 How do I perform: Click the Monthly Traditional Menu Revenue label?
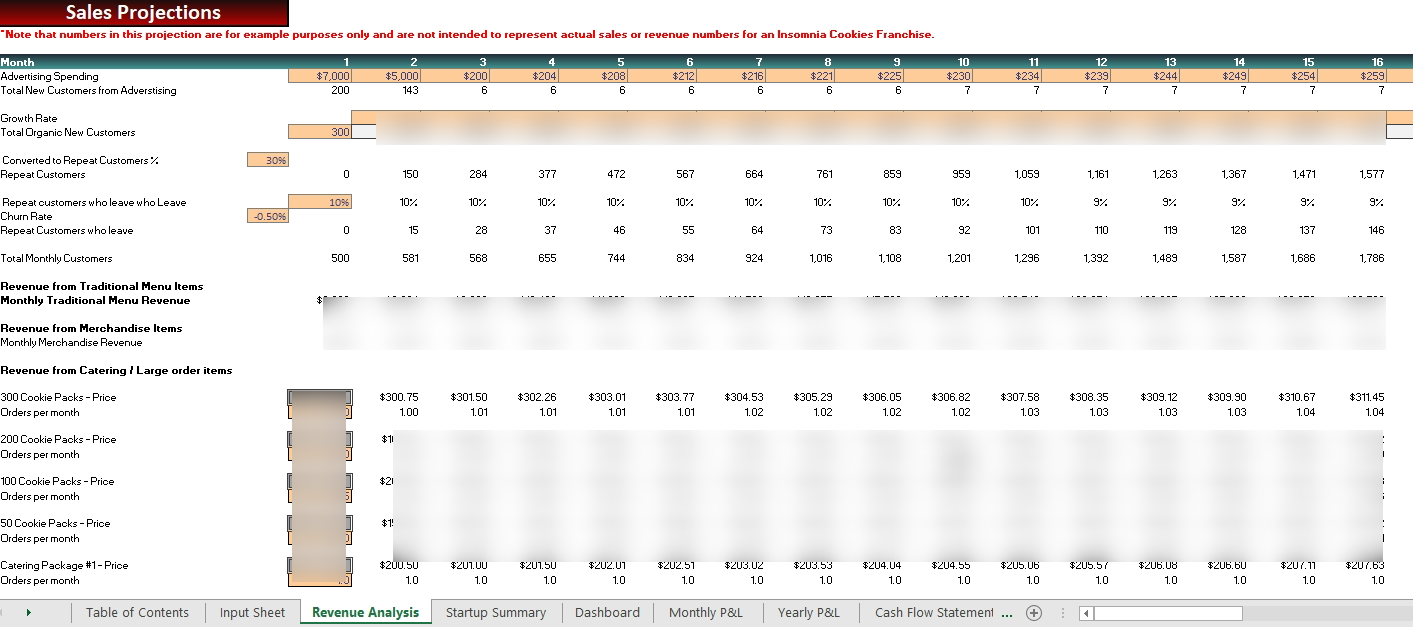tap(95, 300)
